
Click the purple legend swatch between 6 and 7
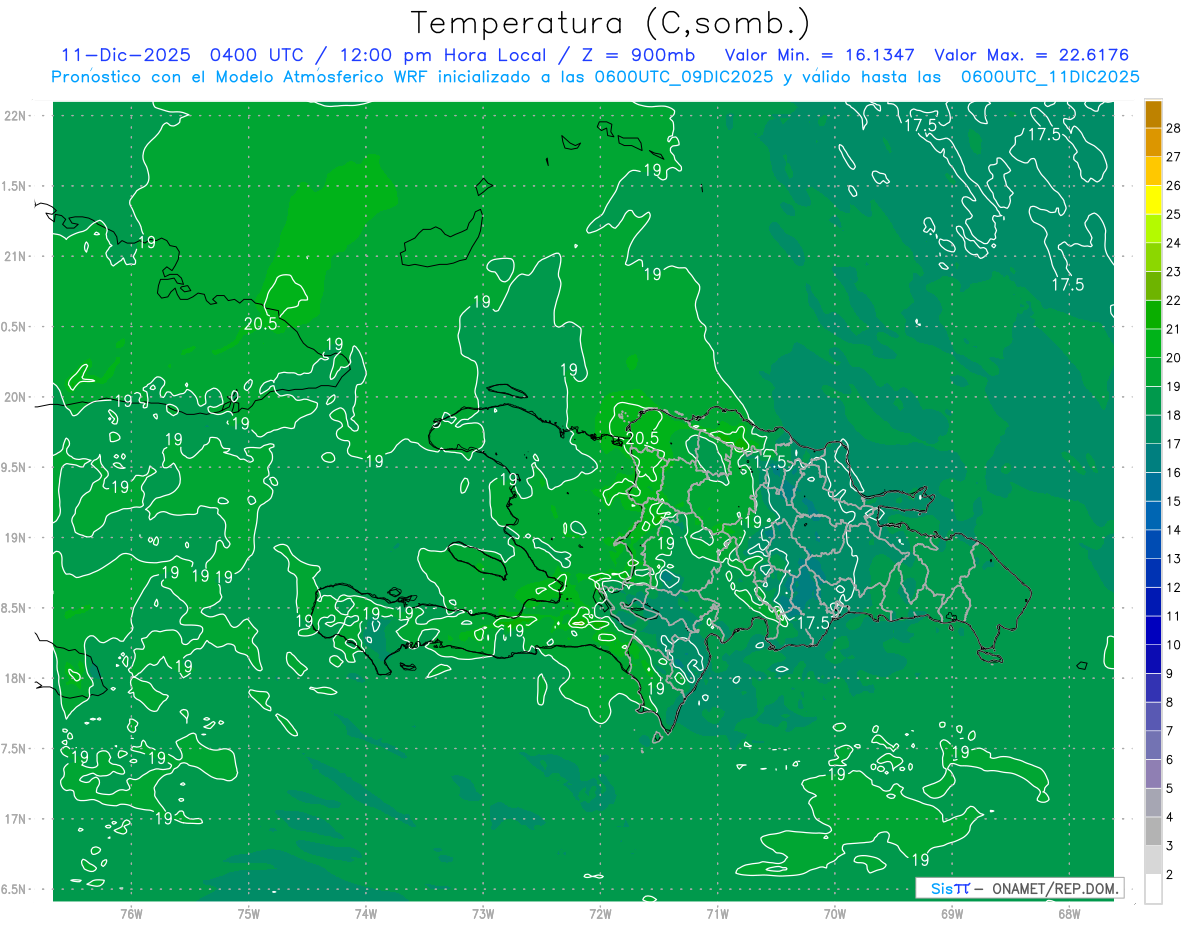pos(1153,745)
